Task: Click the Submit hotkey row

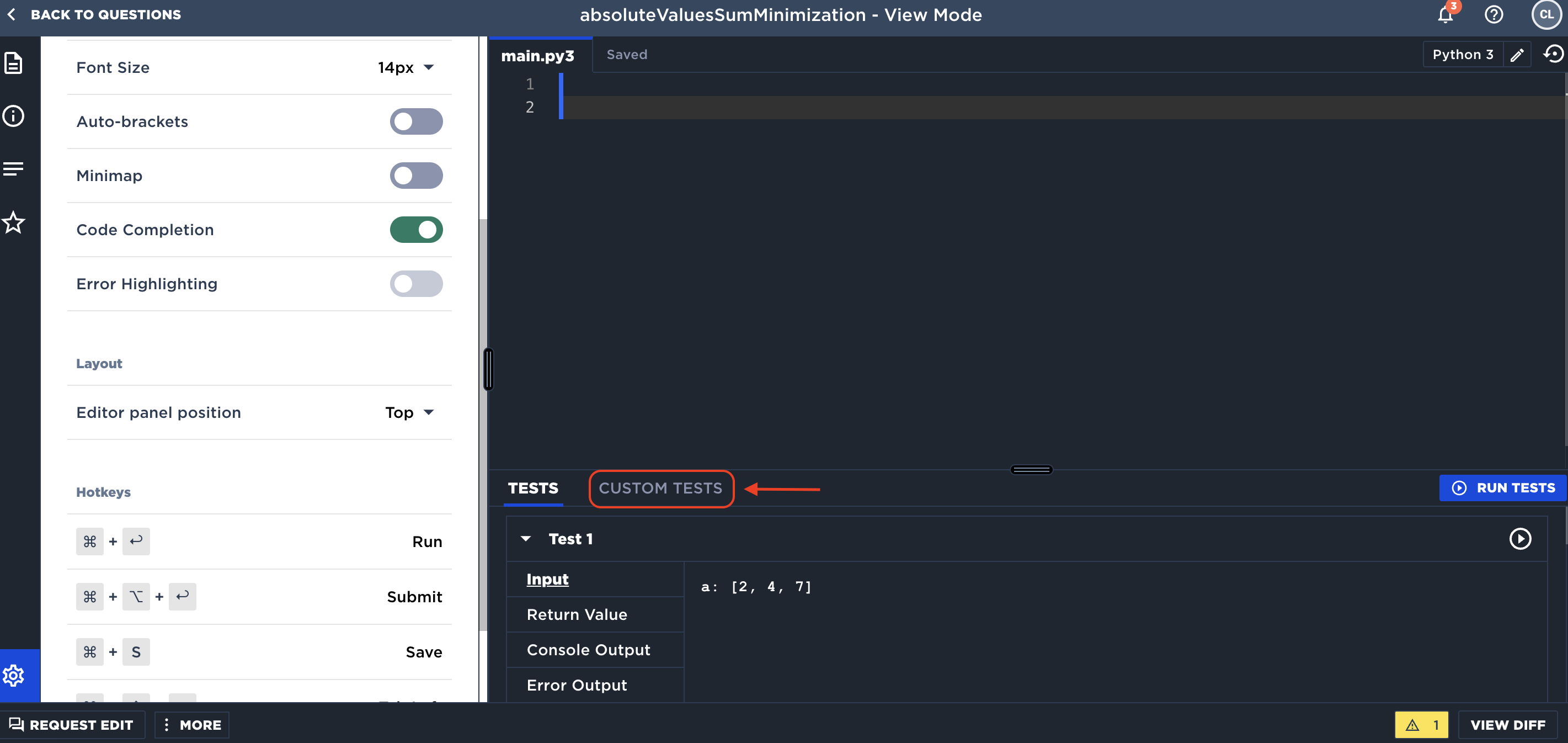Action: tap(259, 597)
